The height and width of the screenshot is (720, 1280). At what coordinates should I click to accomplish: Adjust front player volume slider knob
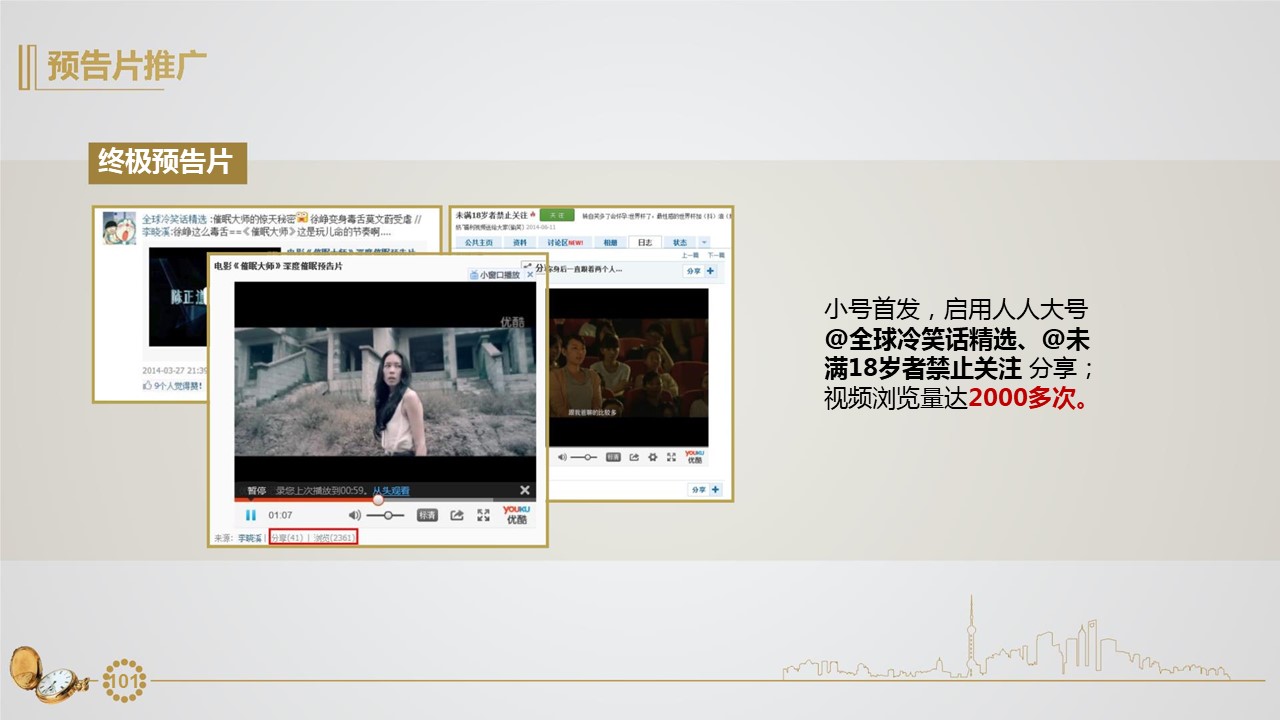tap(388, 515)
